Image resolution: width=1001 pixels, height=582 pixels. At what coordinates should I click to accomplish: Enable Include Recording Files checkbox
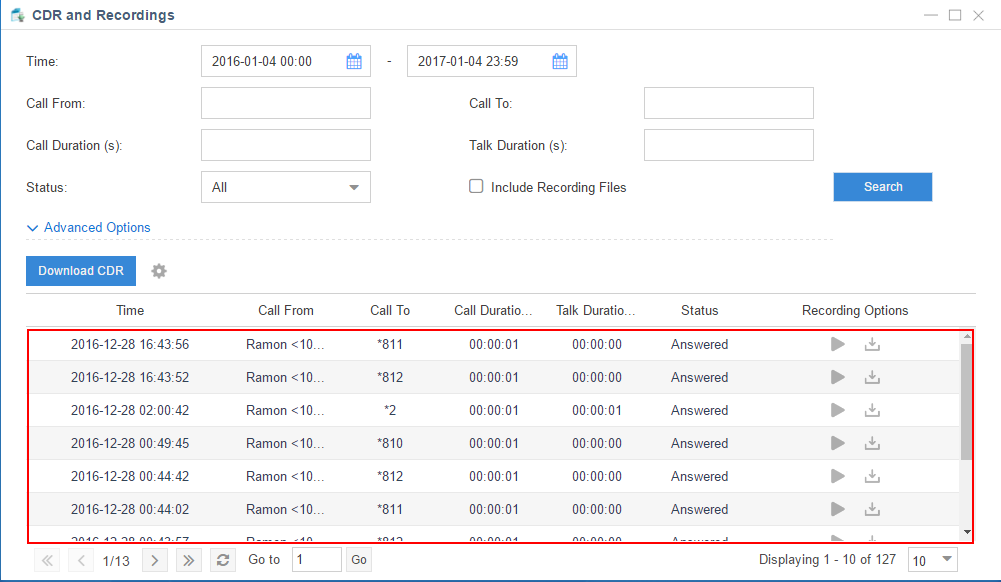click(477, 186)
